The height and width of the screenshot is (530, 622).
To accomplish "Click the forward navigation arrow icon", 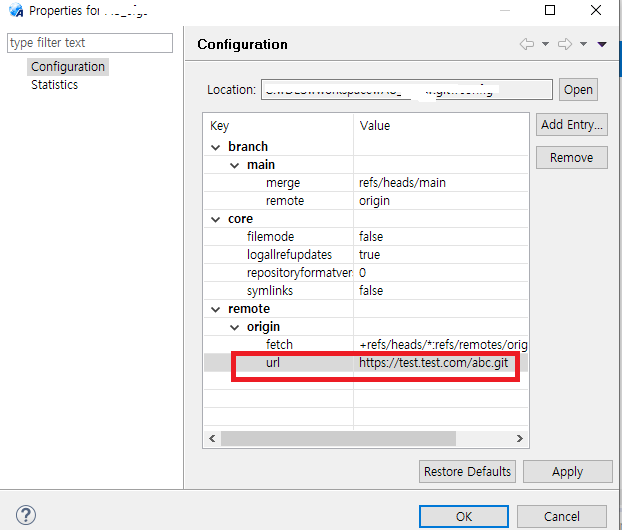I will (564, 44).
